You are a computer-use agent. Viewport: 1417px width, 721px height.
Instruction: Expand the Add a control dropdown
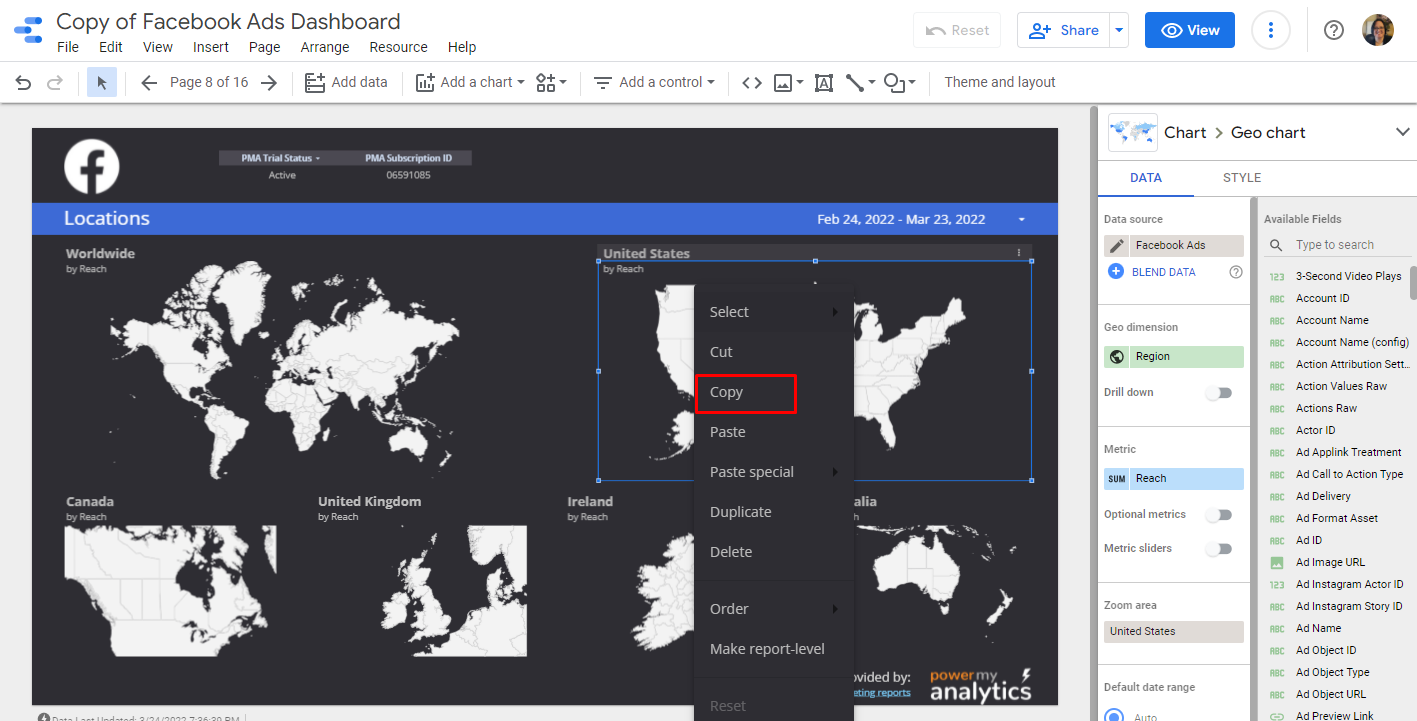655,83
